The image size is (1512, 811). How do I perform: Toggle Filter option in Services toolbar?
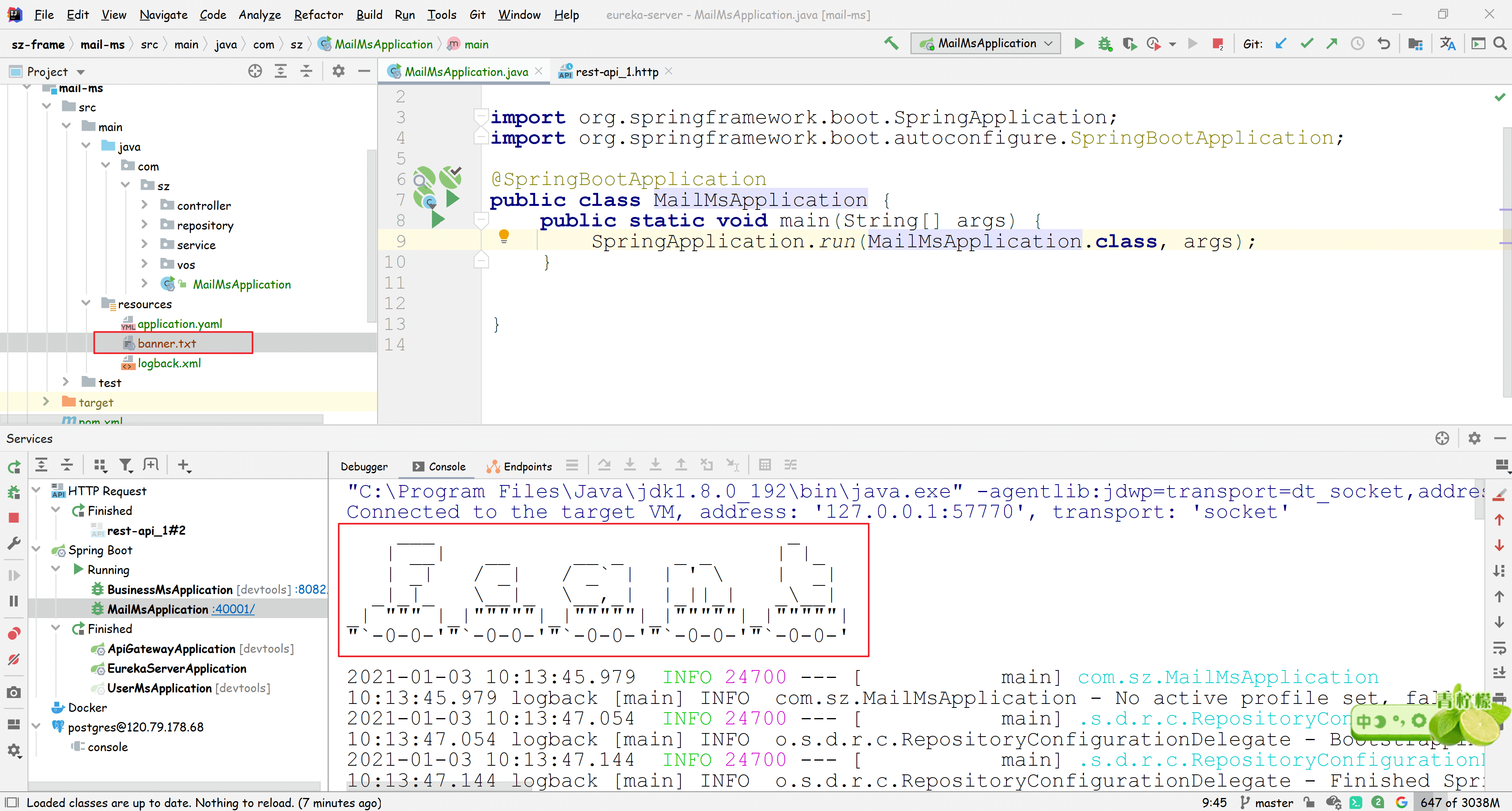[126, 465]
